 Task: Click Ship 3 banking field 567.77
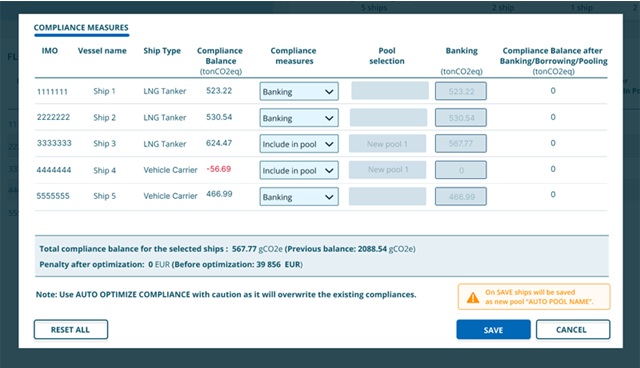pyautogui.click(x=461, y=144)
